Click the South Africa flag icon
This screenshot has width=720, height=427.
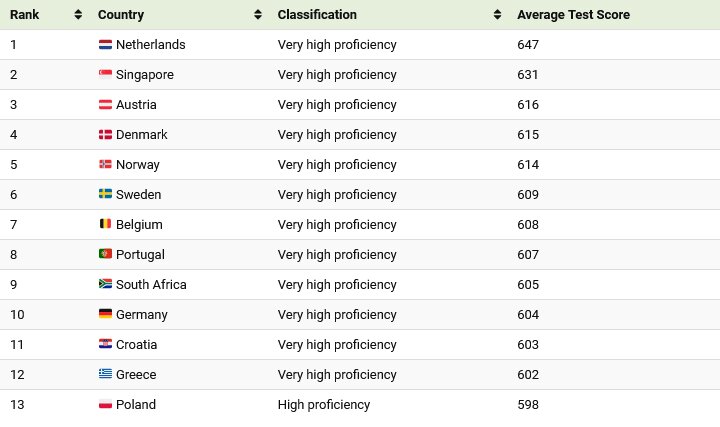coord(105,285)
